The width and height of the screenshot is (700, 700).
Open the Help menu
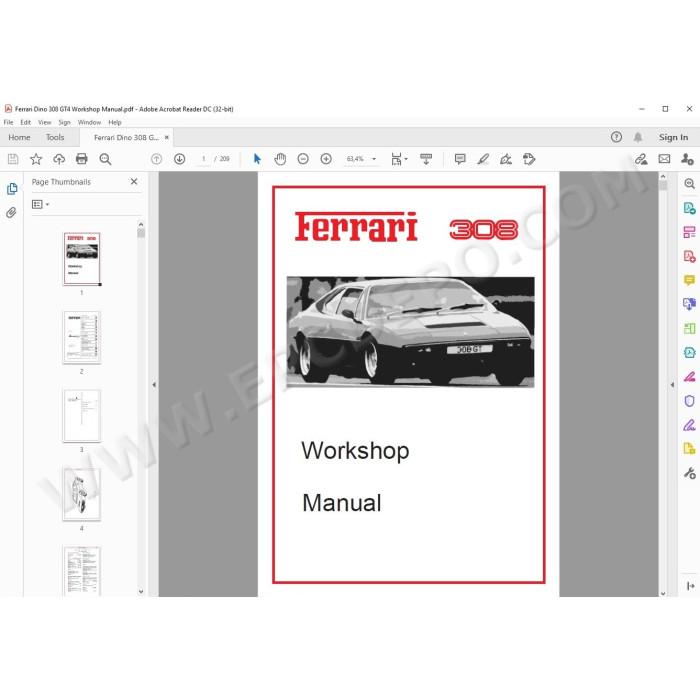(x=115, y=122)
